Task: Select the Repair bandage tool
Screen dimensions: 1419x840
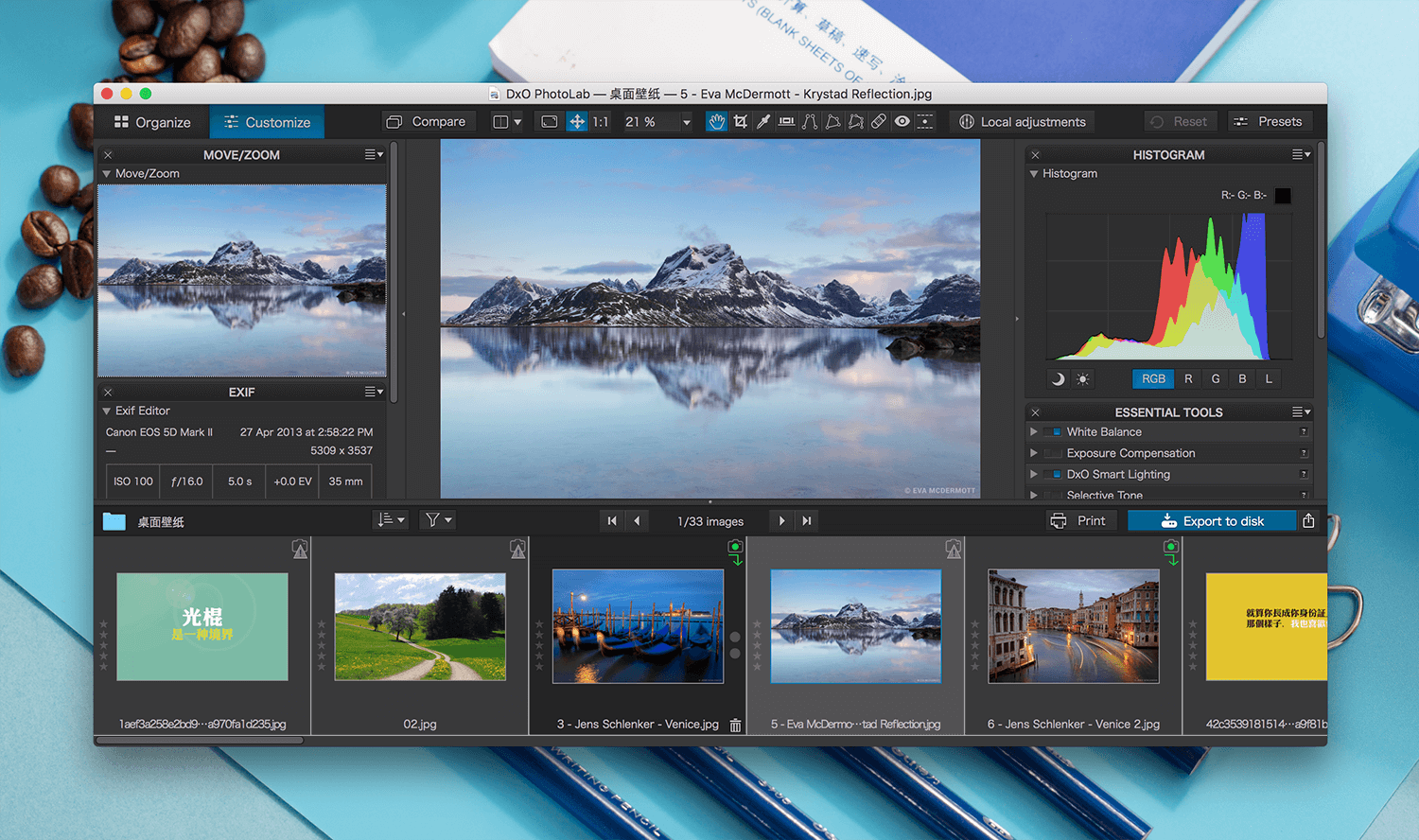Action: click(x=879, y=122)
